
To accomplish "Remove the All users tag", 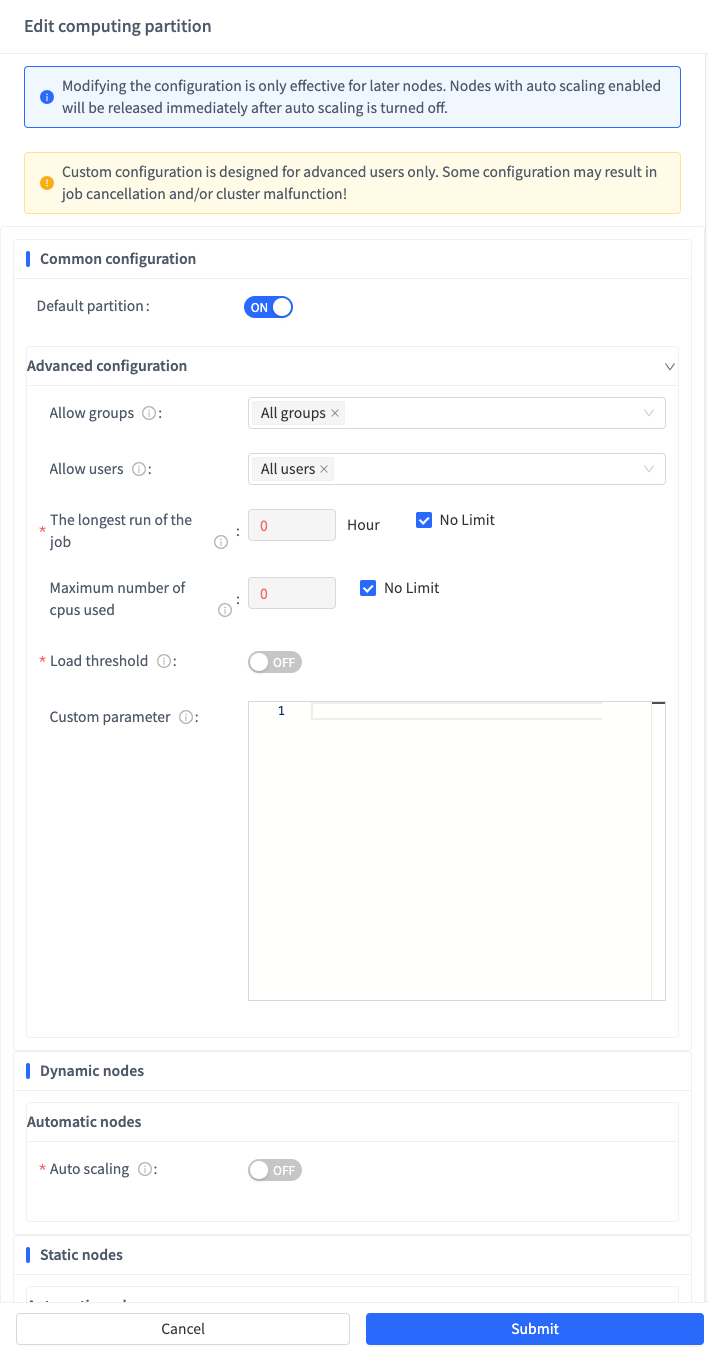I will click(x=324, y=469).
